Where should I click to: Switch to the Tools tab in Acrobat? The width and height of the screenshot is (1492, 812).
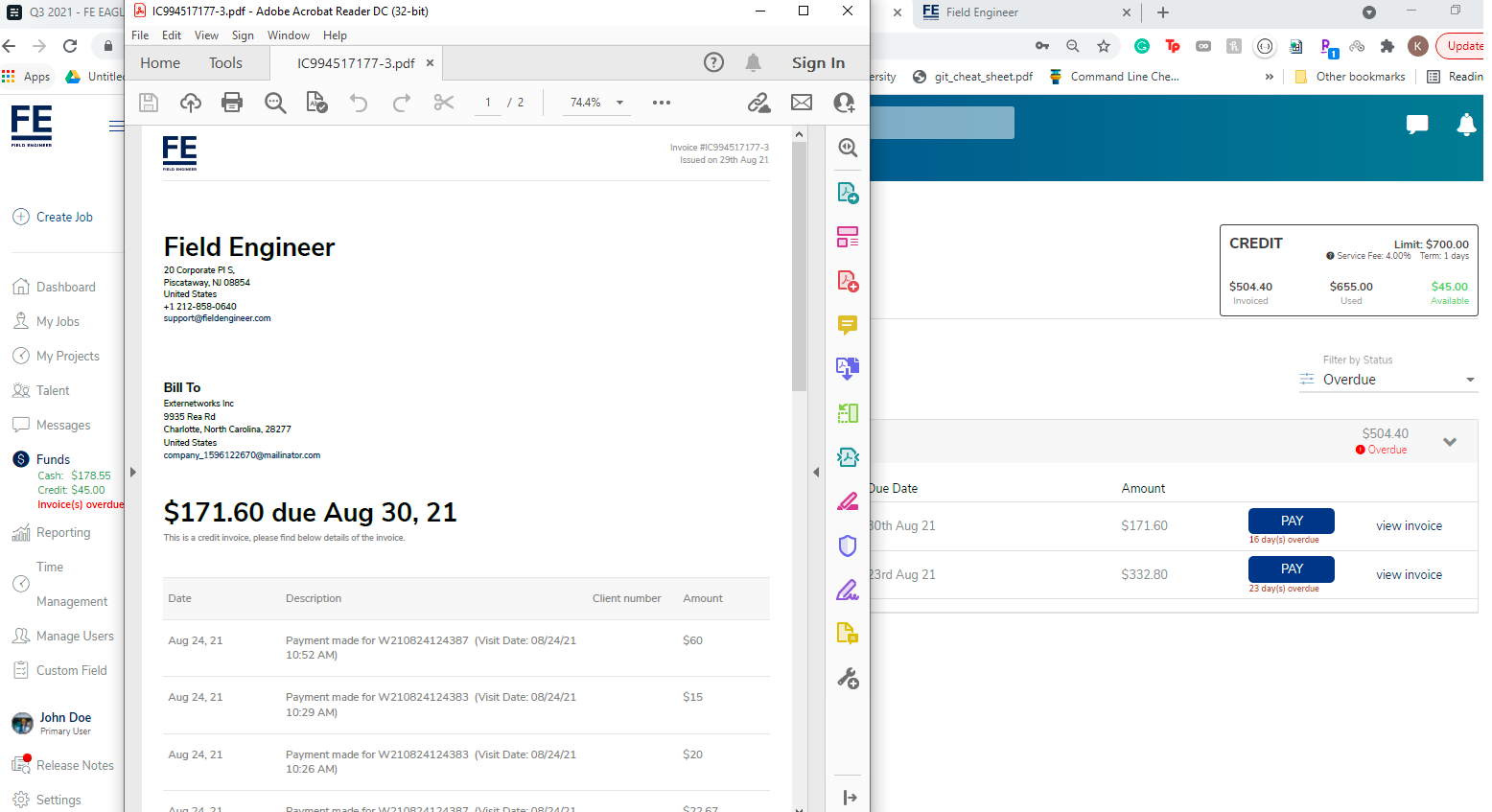point(225,63)
